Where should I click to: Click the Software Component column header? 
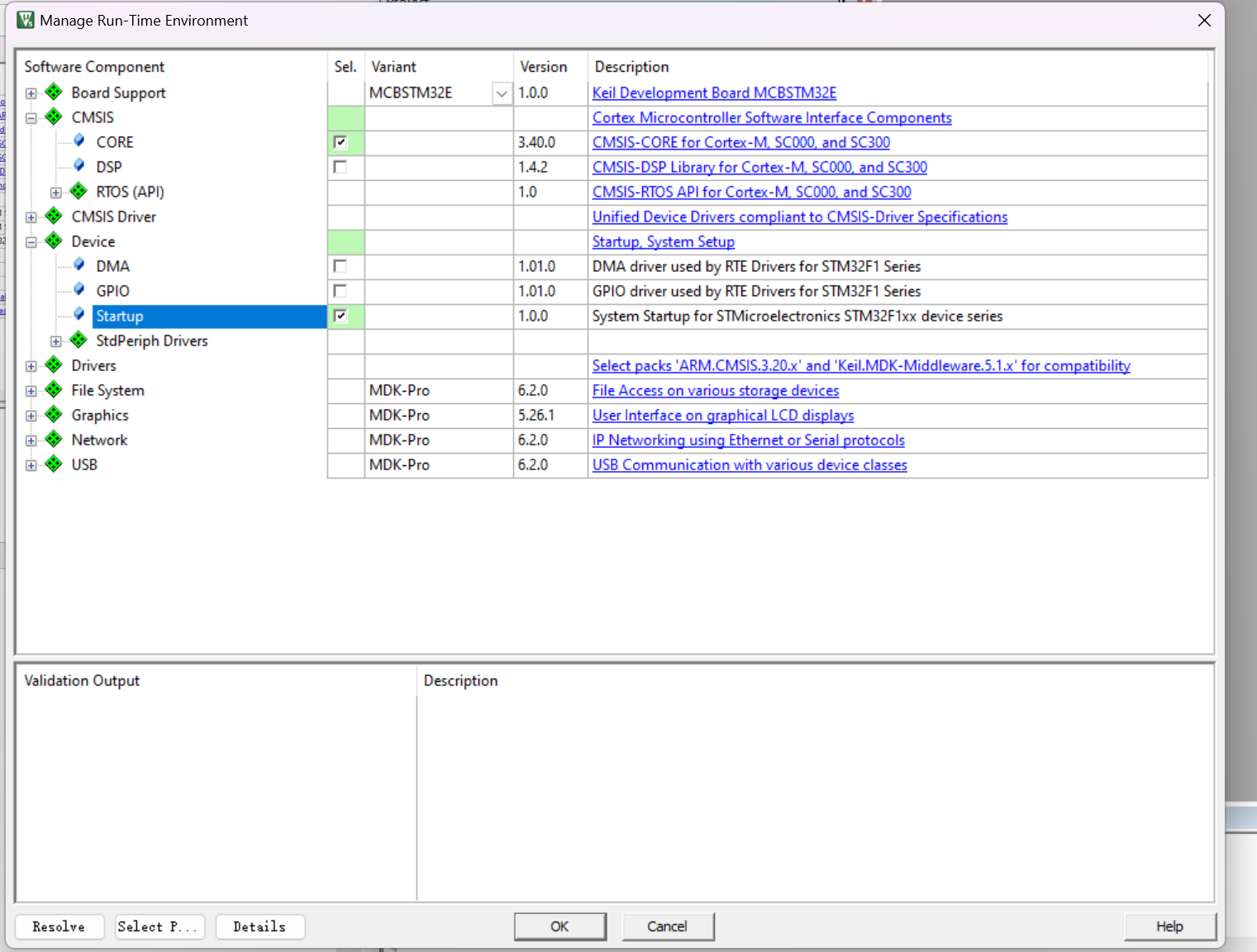[x=94, y=67]
